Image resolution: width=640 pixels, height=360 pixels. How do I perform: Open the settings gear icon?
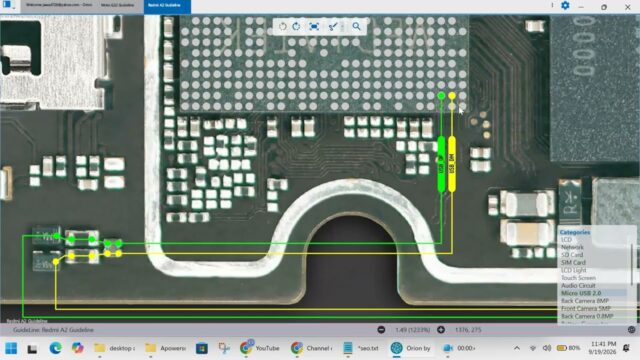click(565, 6)
